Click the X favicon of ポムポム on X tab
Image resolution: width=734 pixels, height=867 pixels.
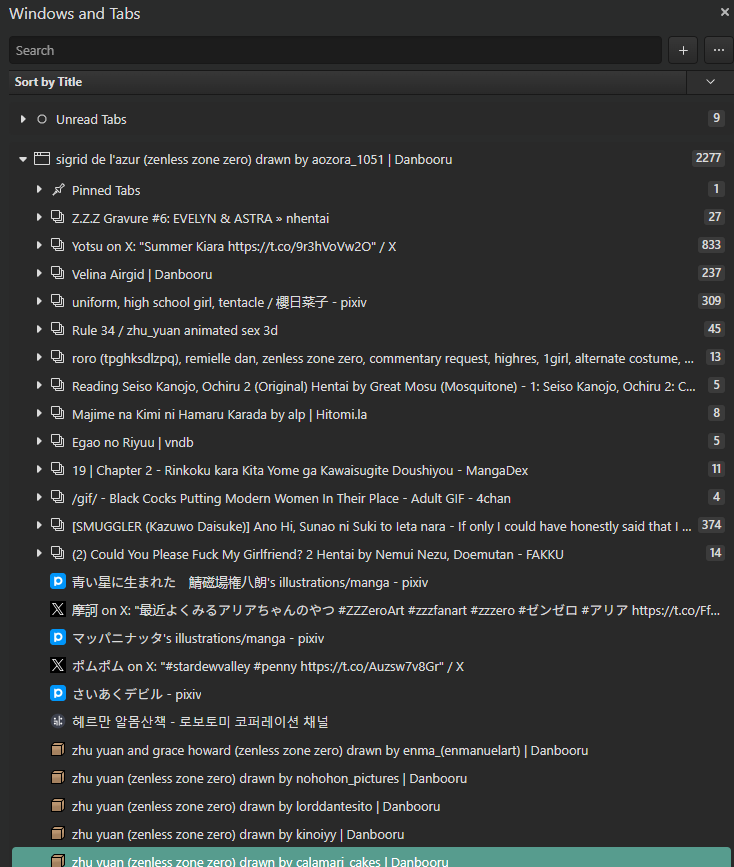(x=58, y=665)
